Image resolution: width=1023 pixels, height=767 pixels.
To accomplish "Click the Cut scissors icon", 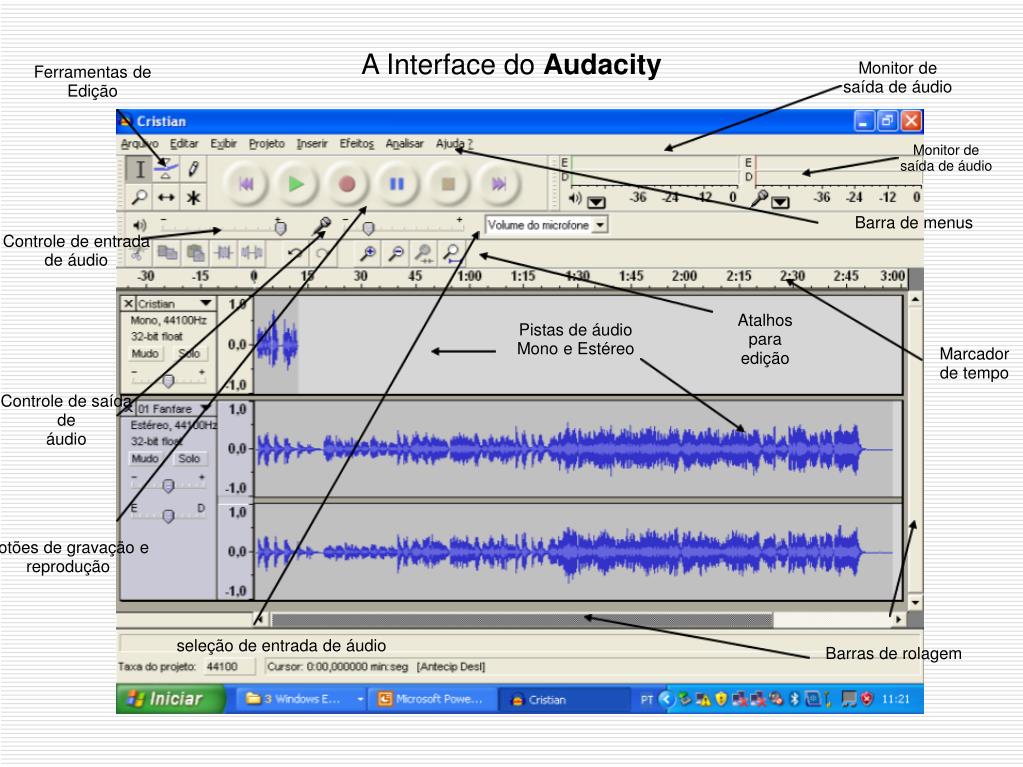I will point(137,252).
